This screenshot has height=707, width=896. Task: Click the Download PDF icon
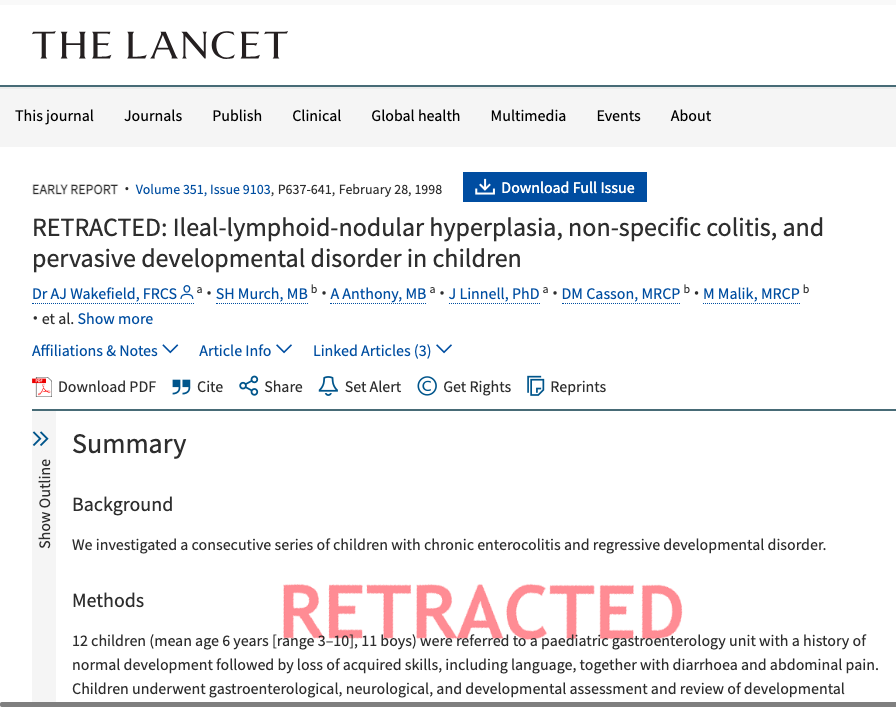coord(42,387)
